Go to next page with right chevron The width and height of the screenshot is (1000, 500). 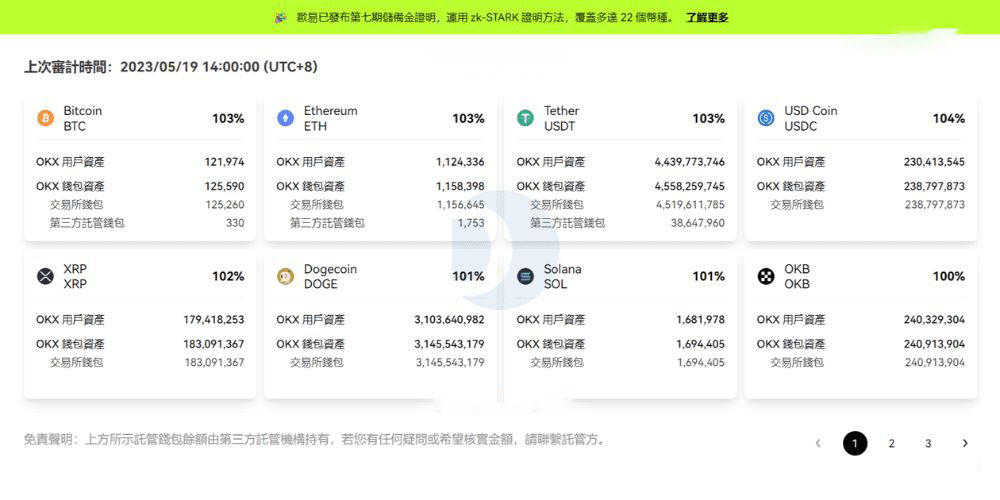pyautogui.click(x=965, y=443)
